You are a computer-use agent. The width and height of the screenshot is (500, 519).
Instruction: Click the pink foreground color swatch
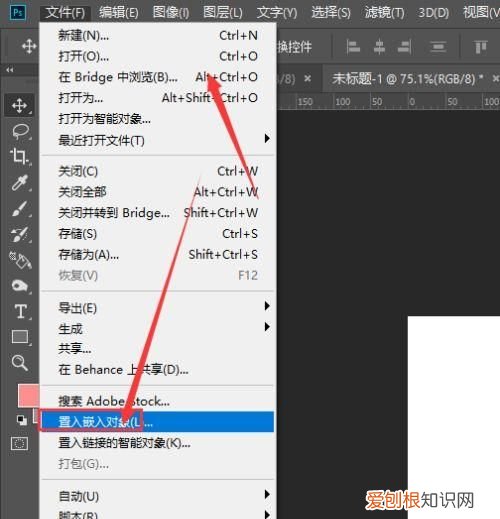point(29,395)
